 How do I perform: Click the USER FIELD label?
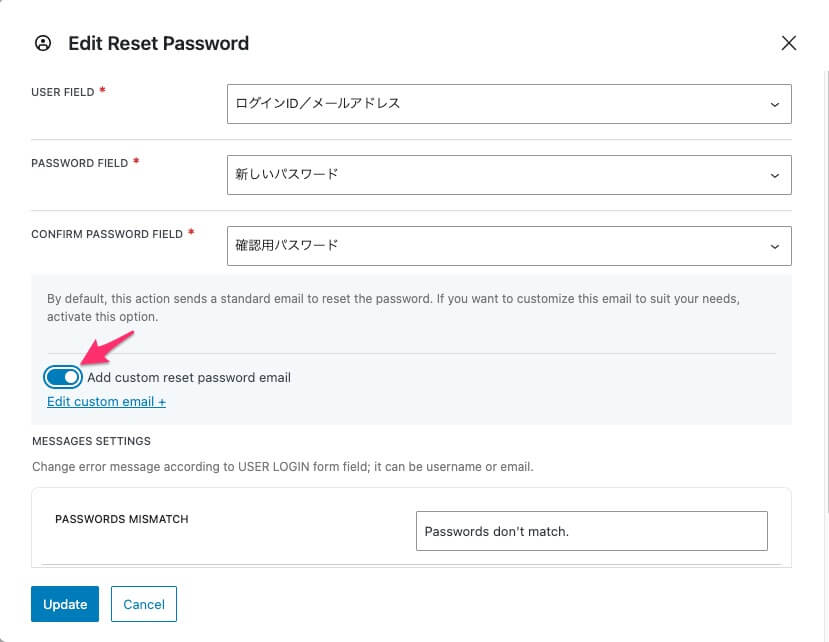click(63, 92)
